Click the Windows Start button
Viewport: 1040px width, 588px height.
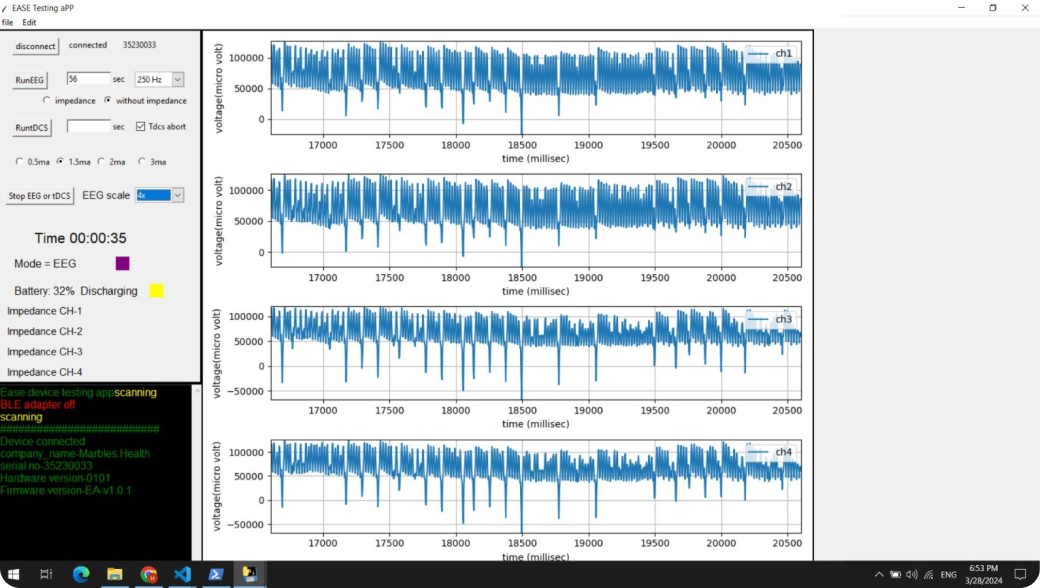click(14, 574)
